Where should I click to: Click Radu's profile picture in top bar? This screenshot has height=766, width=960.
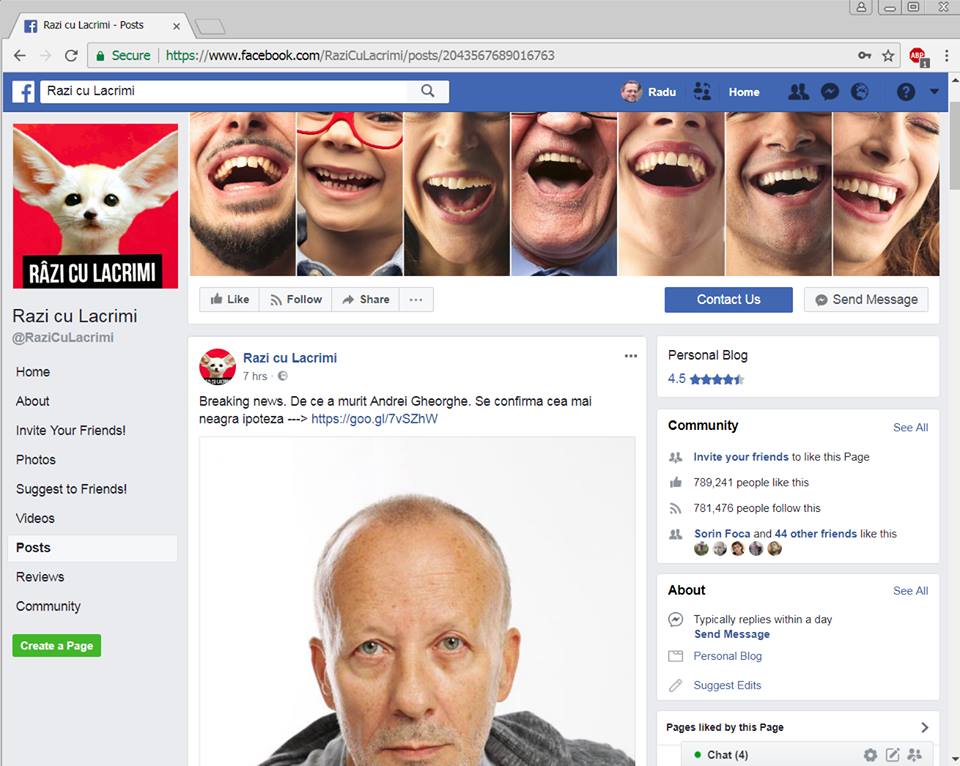pyautogui.click(x=631, y=92)
